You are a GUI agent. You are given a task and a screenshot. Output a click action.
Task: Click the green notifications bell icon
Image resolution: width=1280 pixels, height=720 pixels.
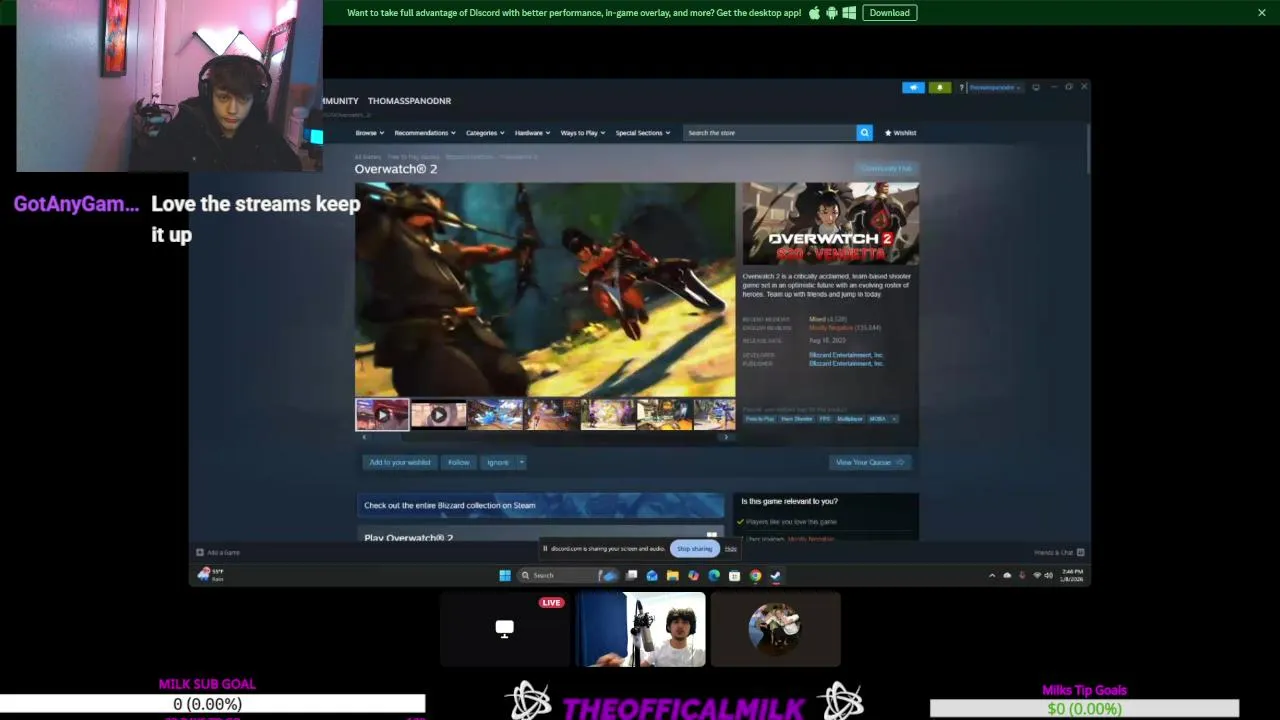click(x=939, y=88)
